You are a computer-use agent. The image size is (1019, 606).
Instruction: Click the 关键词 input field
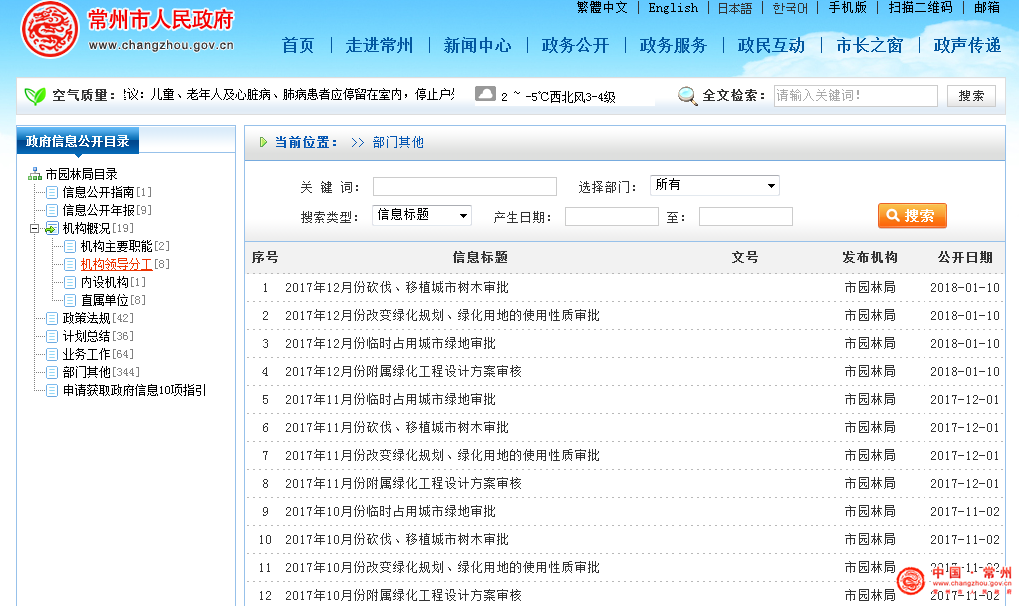coord(464,187)
